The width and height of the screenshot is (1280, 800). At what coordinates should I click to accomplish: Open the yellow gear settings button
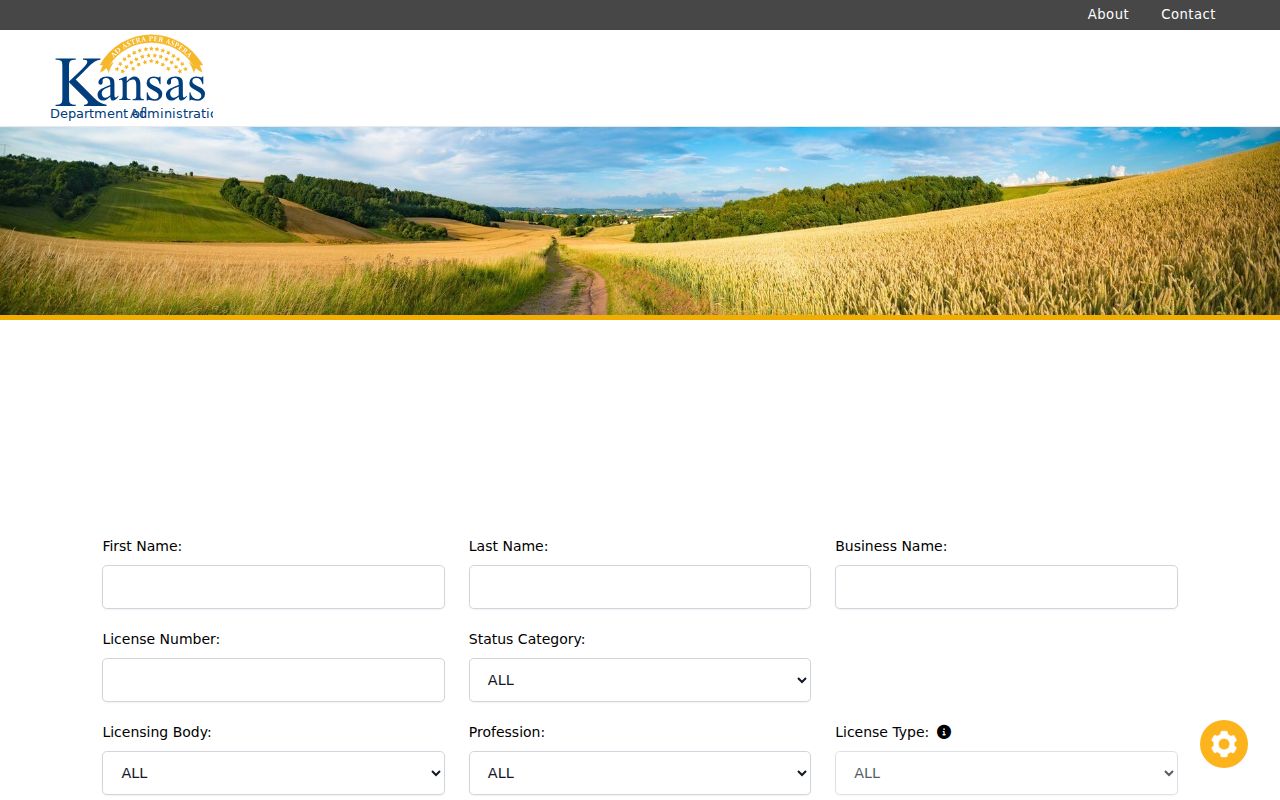[1224, 744]
